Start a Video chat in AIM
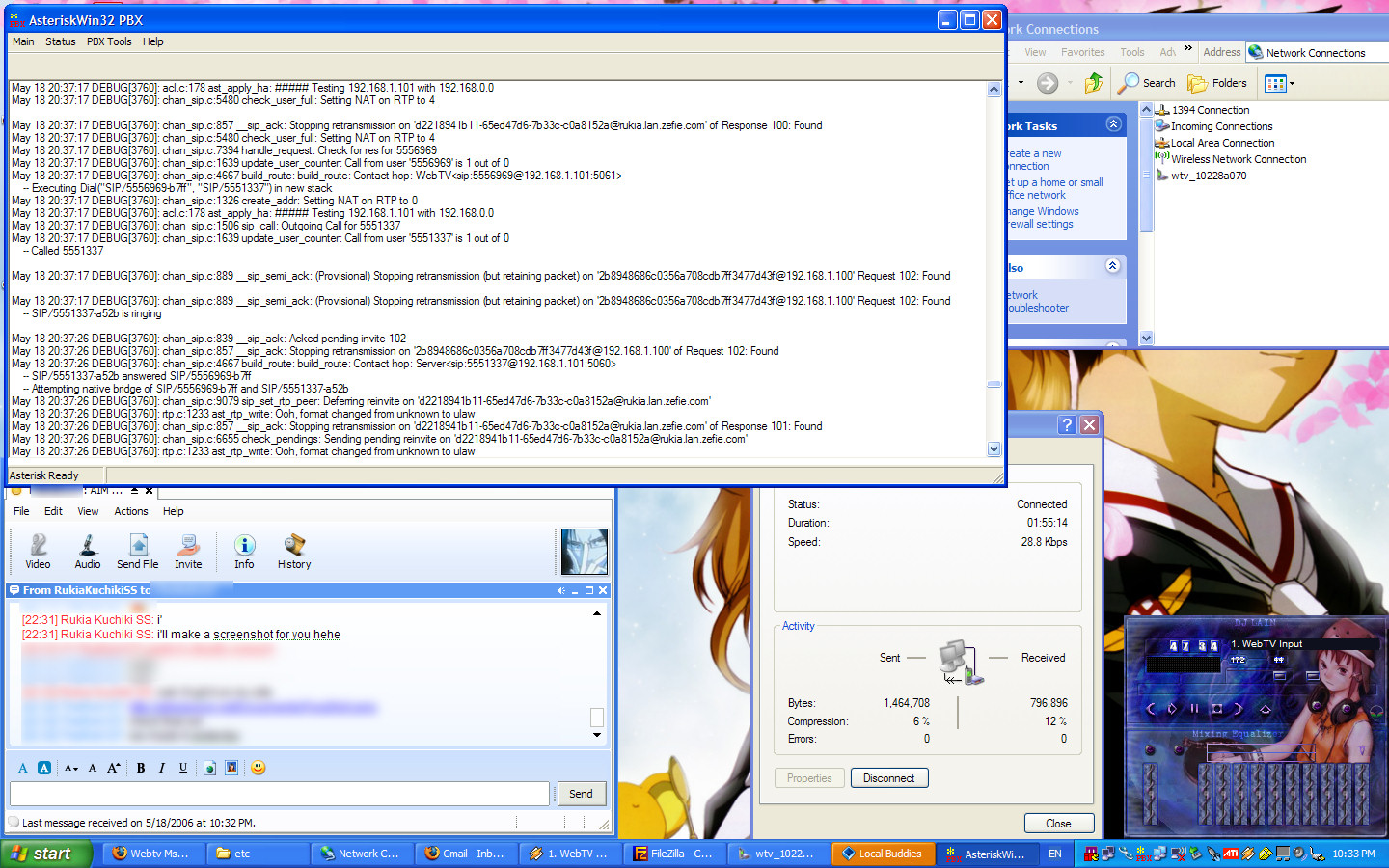Screen dimensions: 1389x868 [x=38, y=552]
